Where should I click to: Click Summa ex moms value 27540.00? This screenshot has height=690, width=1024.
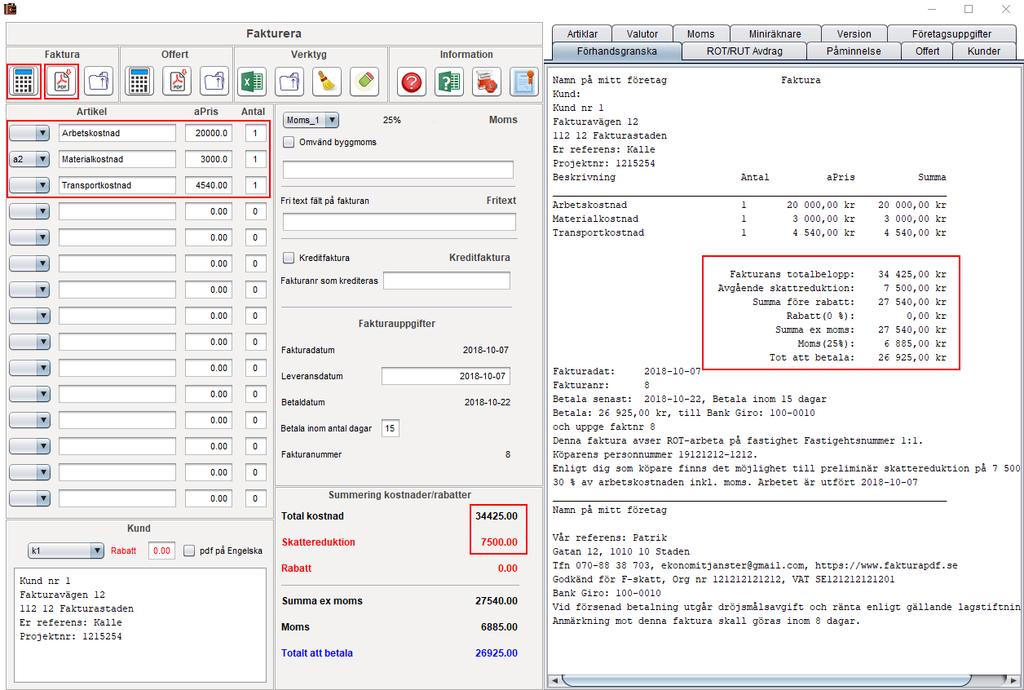pyautogui.click(x=496, y=601)
